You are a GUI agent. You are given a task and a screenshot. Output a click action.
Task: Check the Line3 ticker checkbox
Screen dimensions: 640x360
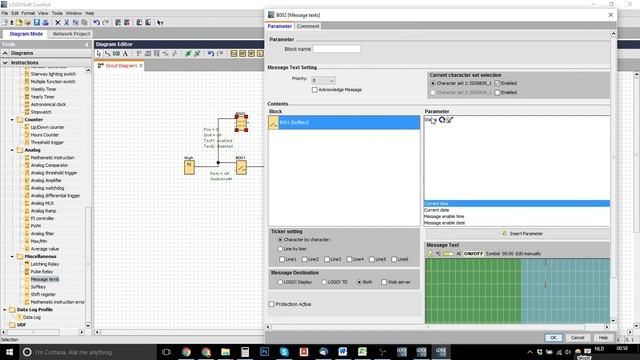pos(327,259)
